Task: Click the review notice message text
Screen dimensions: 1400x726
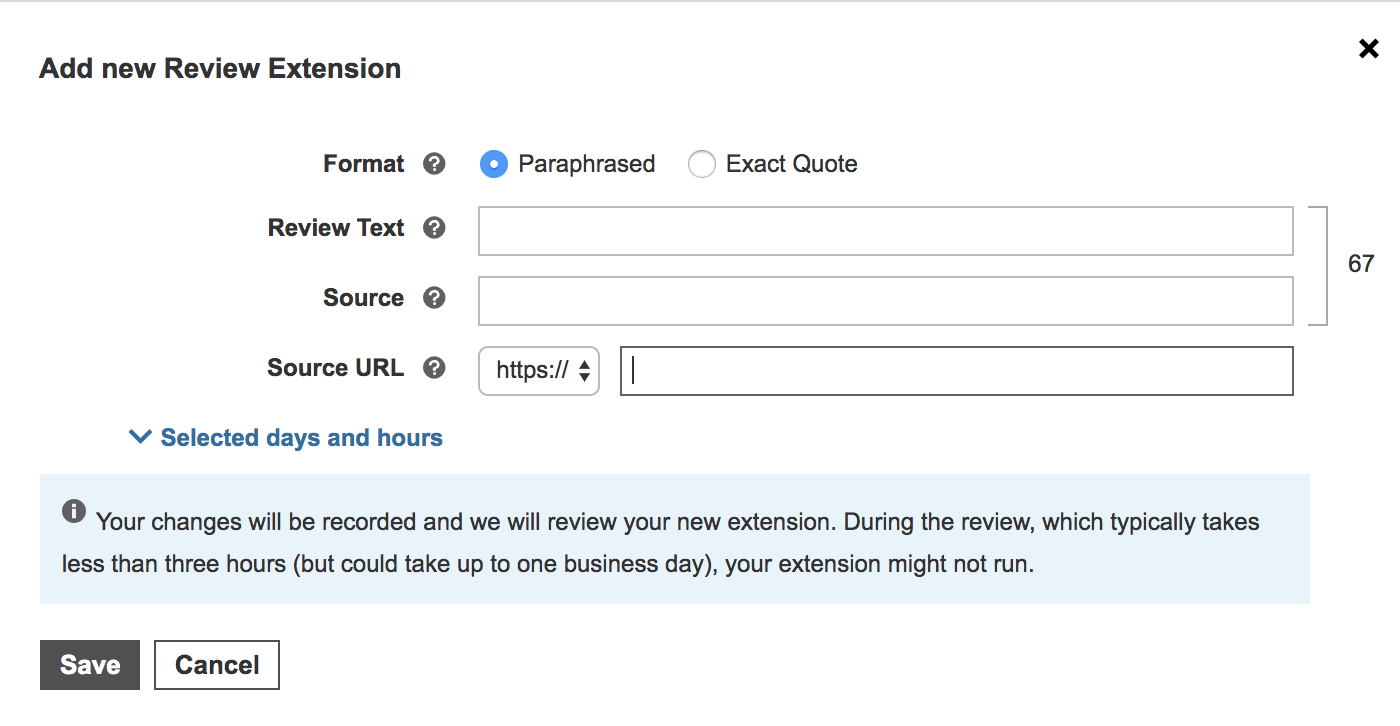Action: point(660,543)
